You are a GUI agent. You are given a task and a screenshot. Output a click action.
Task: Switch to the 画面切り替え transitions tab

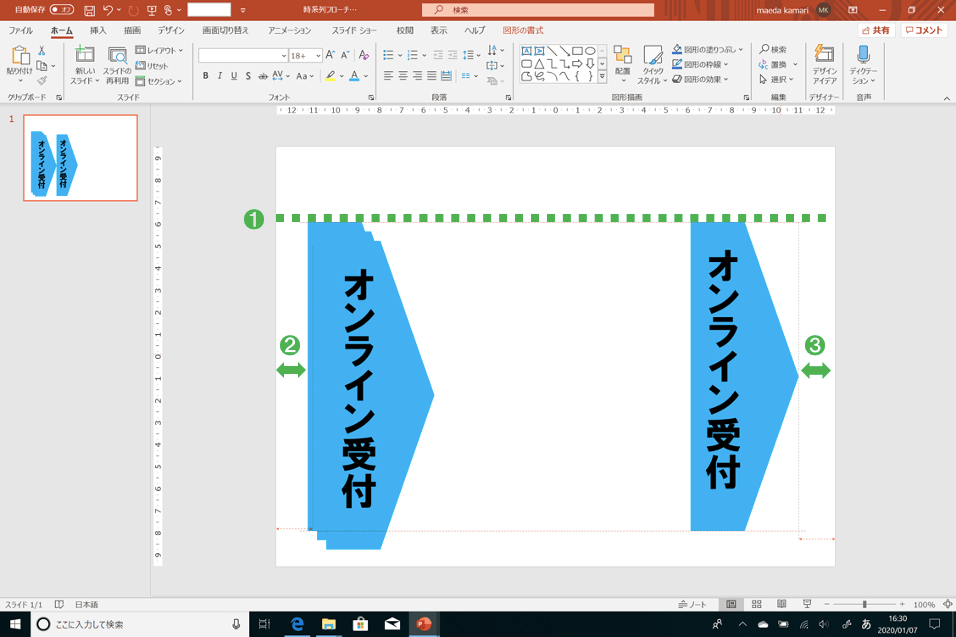pyautogui.click(x=226, y=30)
